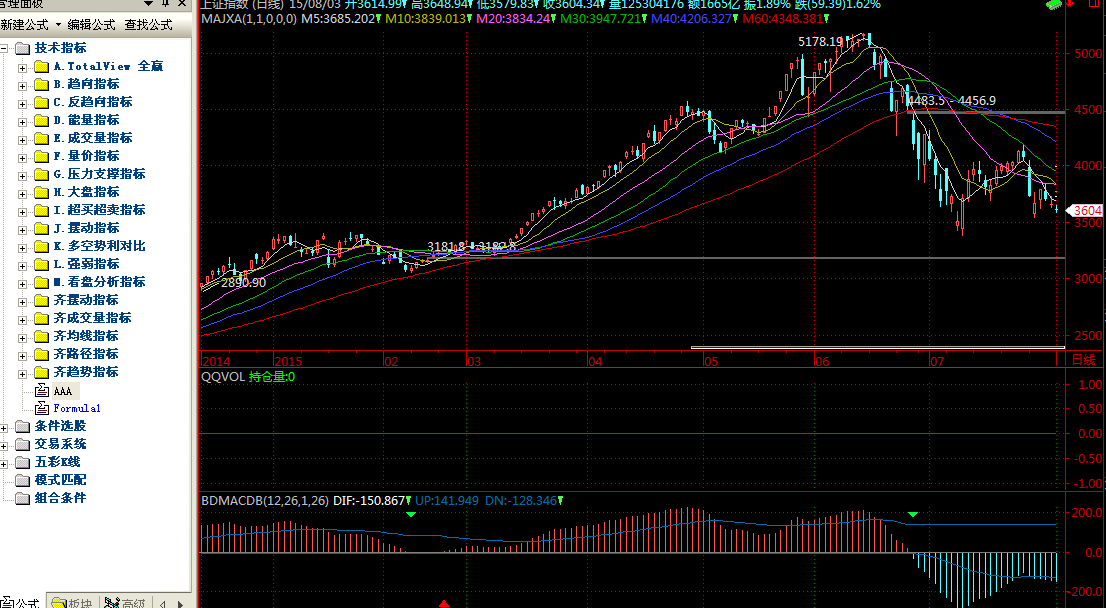Screen dimensions: 1106x608
Task: Click the horizontal scrollbar under the price chart
Action: (876, 348)
